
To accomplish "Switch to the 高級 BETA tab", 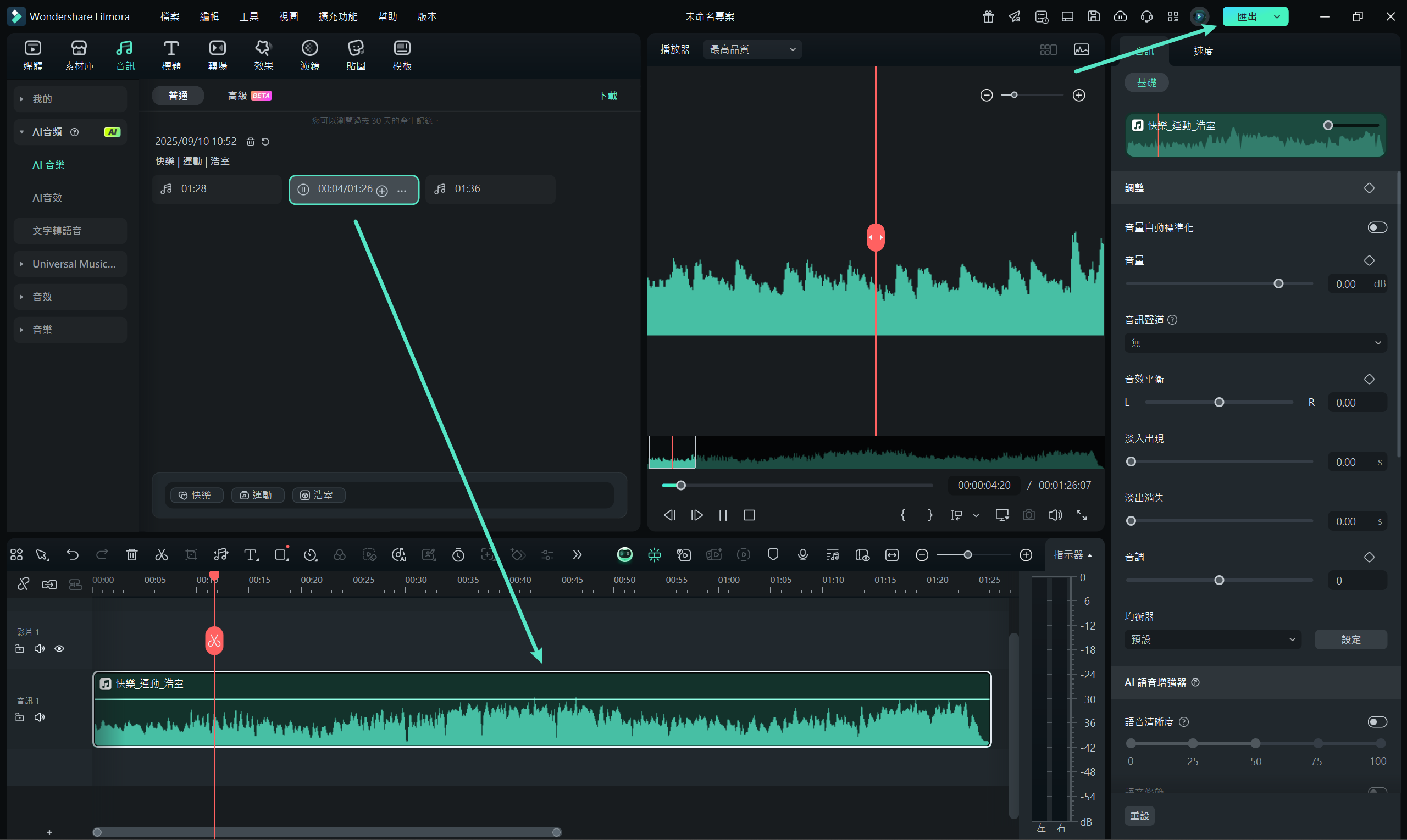I will (250, 96).
